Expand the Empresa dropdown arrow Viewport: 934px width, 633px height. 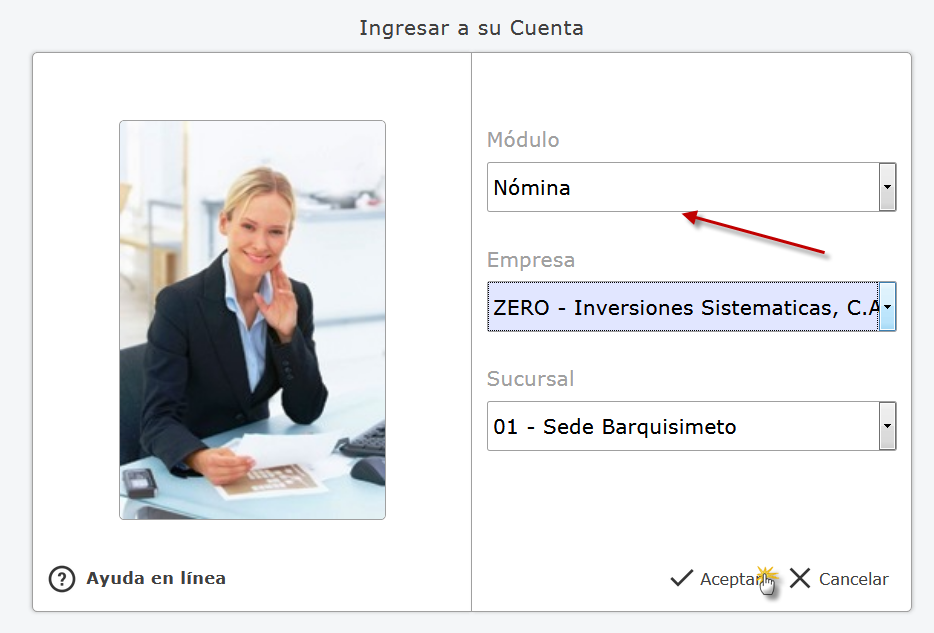coord(888,307)
